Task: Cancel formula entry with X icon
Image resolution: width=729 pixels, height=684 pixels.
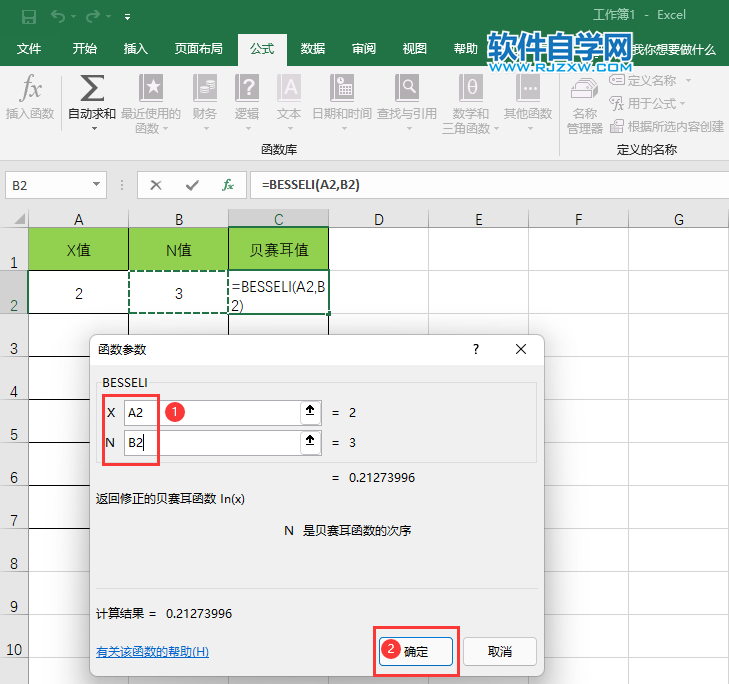Action: pos(156,185)
